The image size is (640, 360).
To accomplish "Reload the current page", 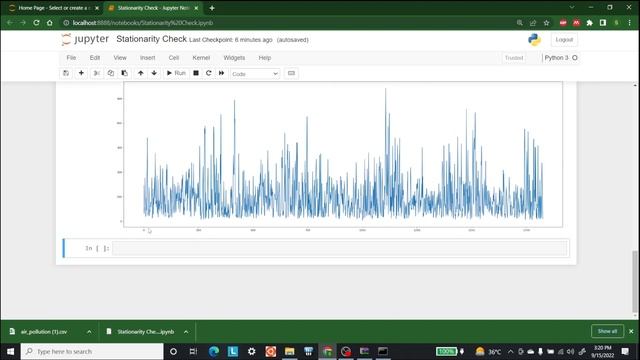I will coord(36,23).
